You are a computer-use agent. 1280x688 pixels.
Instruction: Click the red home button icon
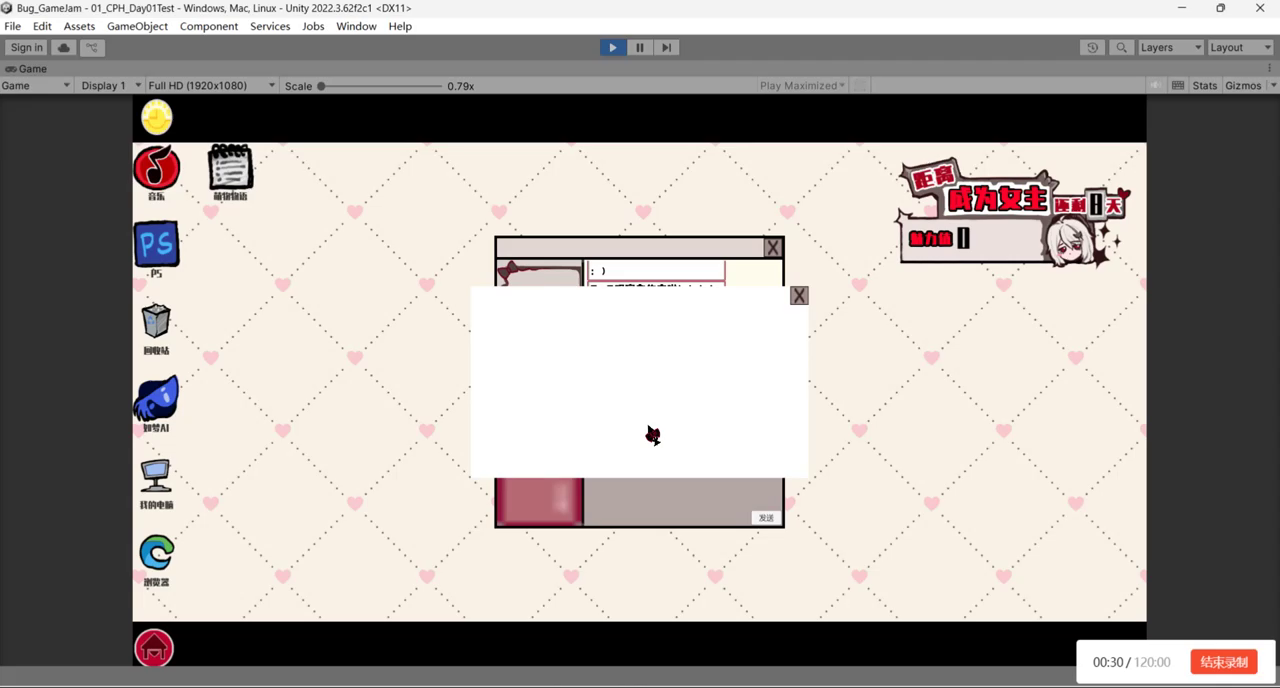[x=154, y=648]
